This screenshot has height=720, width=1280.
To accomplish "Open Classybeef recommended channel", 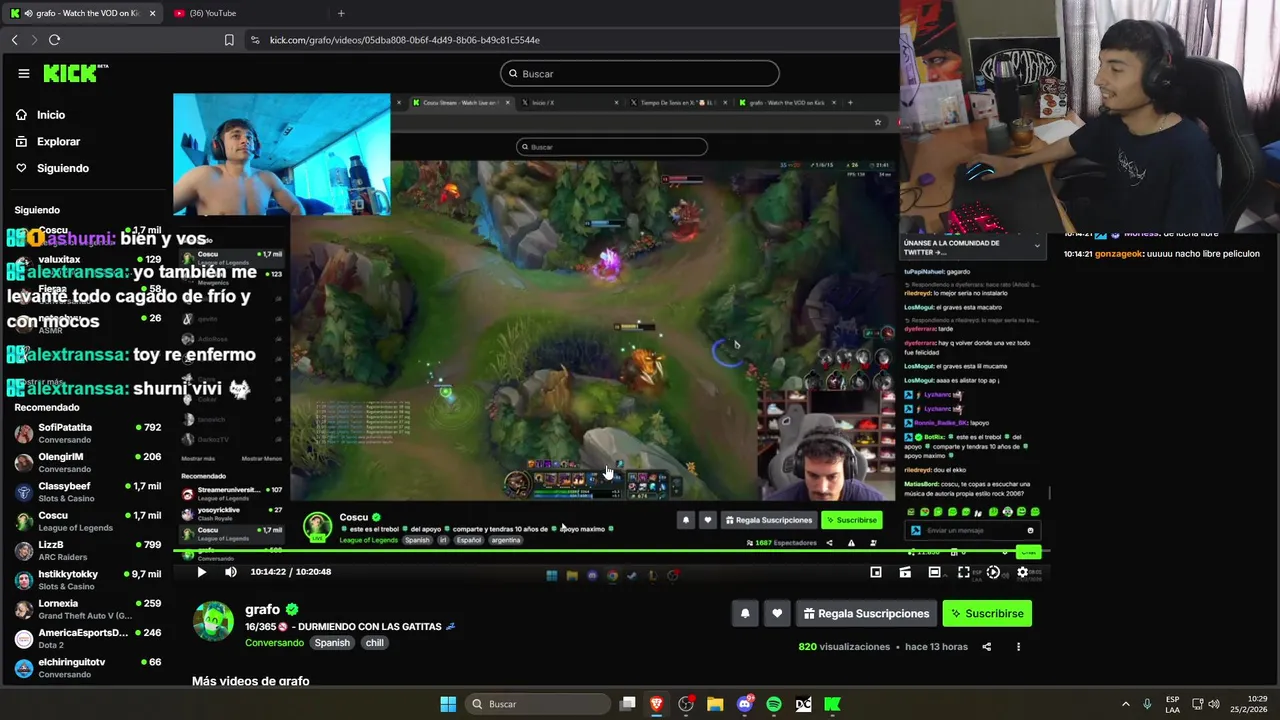I will click(x=88, y=492).
